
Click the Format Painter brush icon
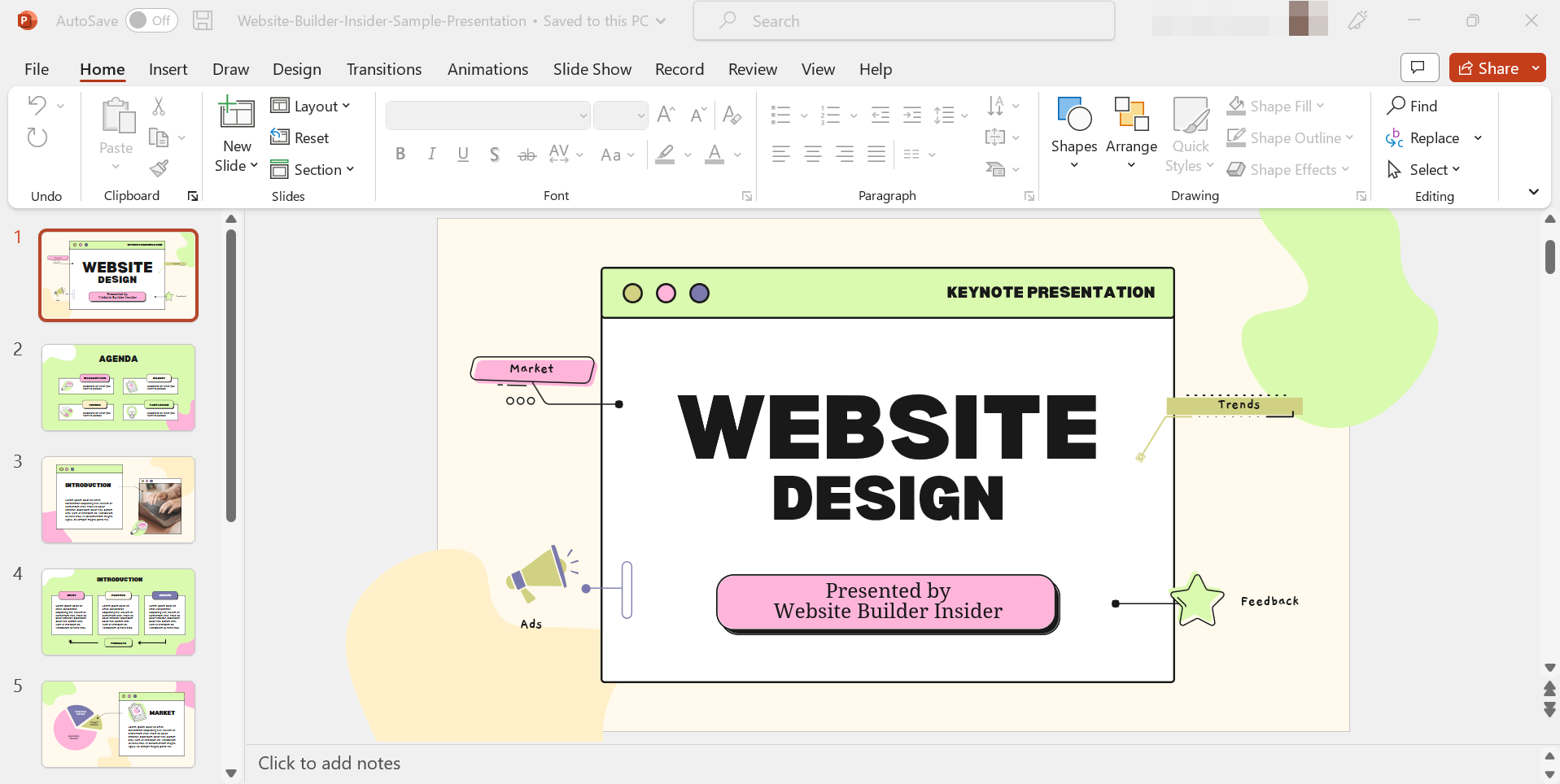(159, 168)
